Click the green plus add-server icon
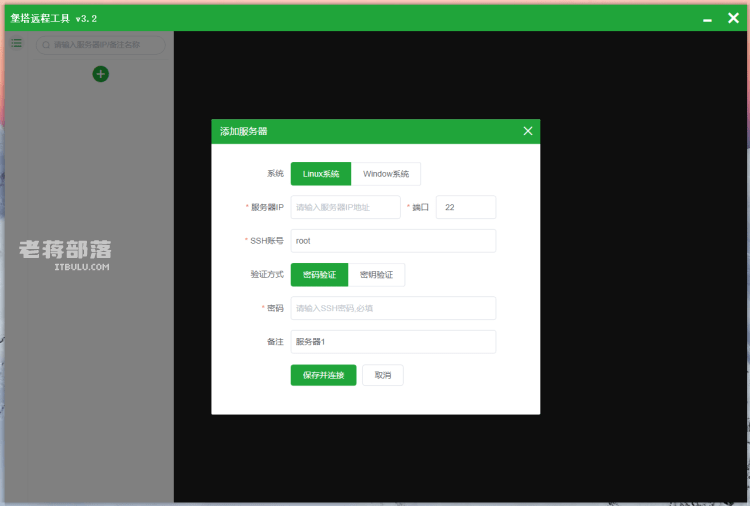Image resolution: width=750 pixels, height=506 pixels. (100, 74)
